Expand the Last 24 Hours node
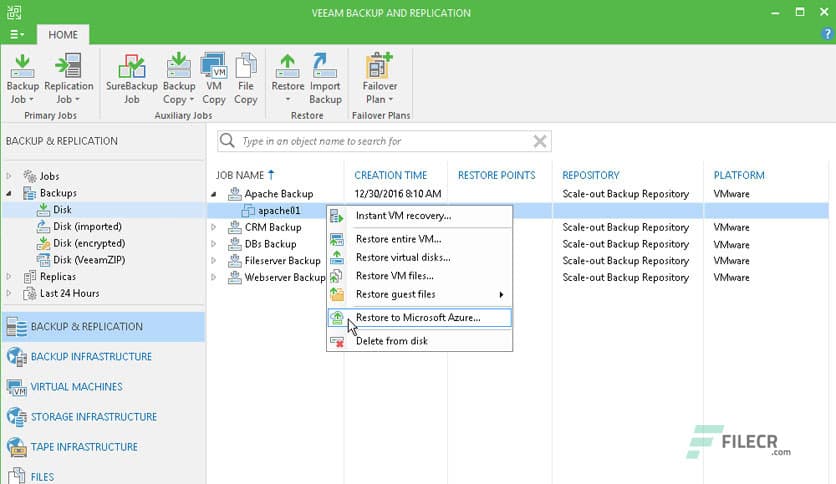The height and width of the screenshot is (484, 836). 9,293
